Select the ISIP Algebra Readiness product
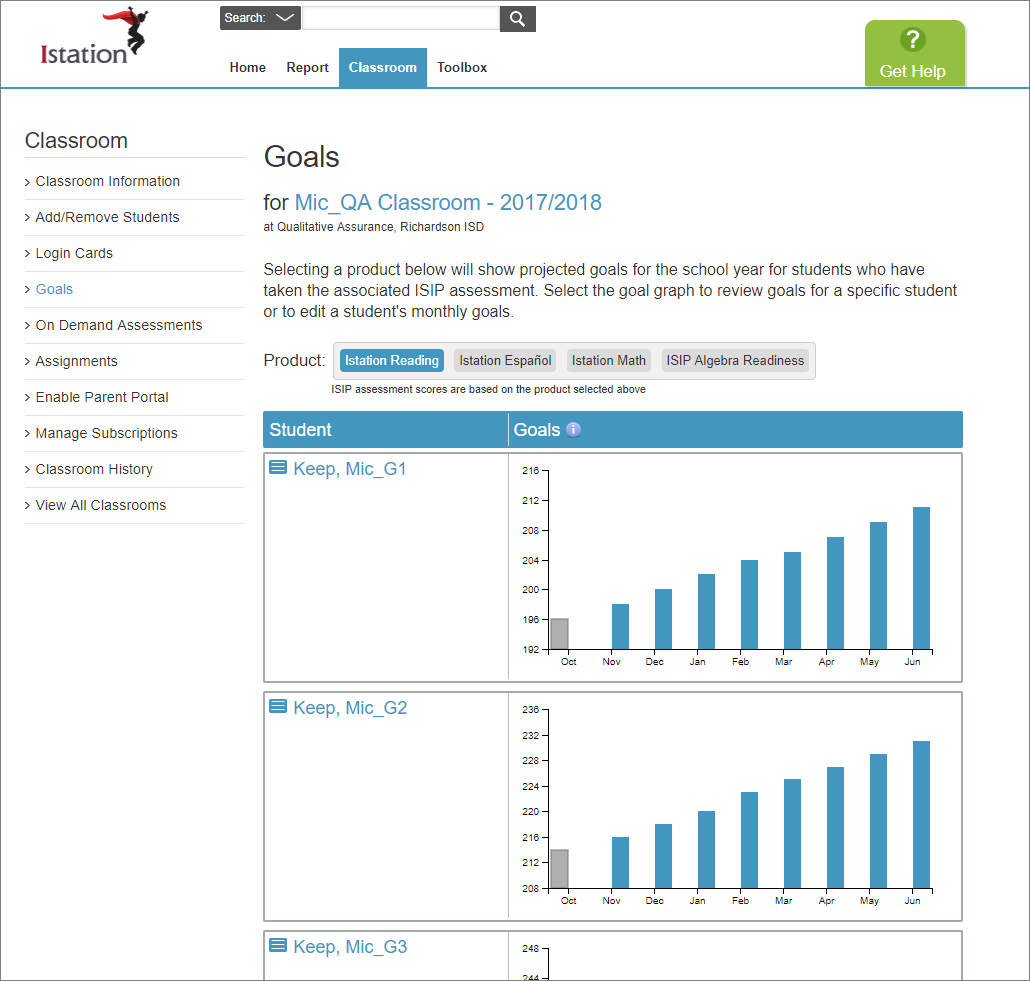 point(735,361)
